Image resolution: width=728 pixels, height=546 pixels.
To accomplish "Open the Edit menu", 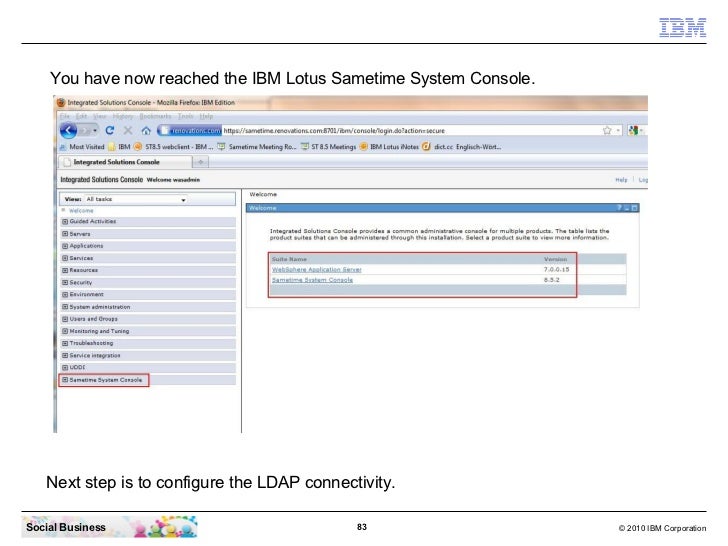I will pyautogui.click(x=81, y=116).
